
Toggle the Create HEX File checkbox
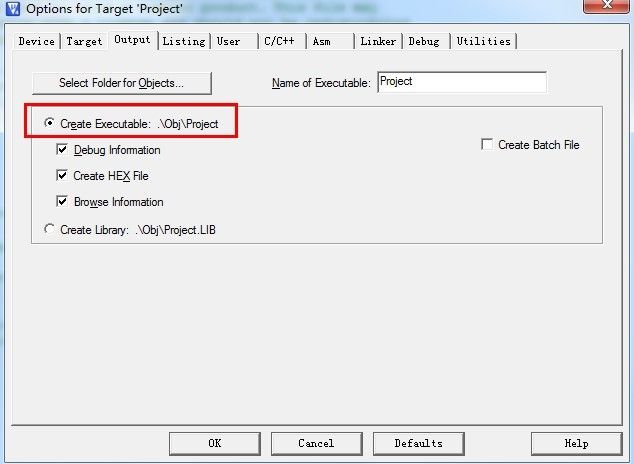[x=62, y=175]
